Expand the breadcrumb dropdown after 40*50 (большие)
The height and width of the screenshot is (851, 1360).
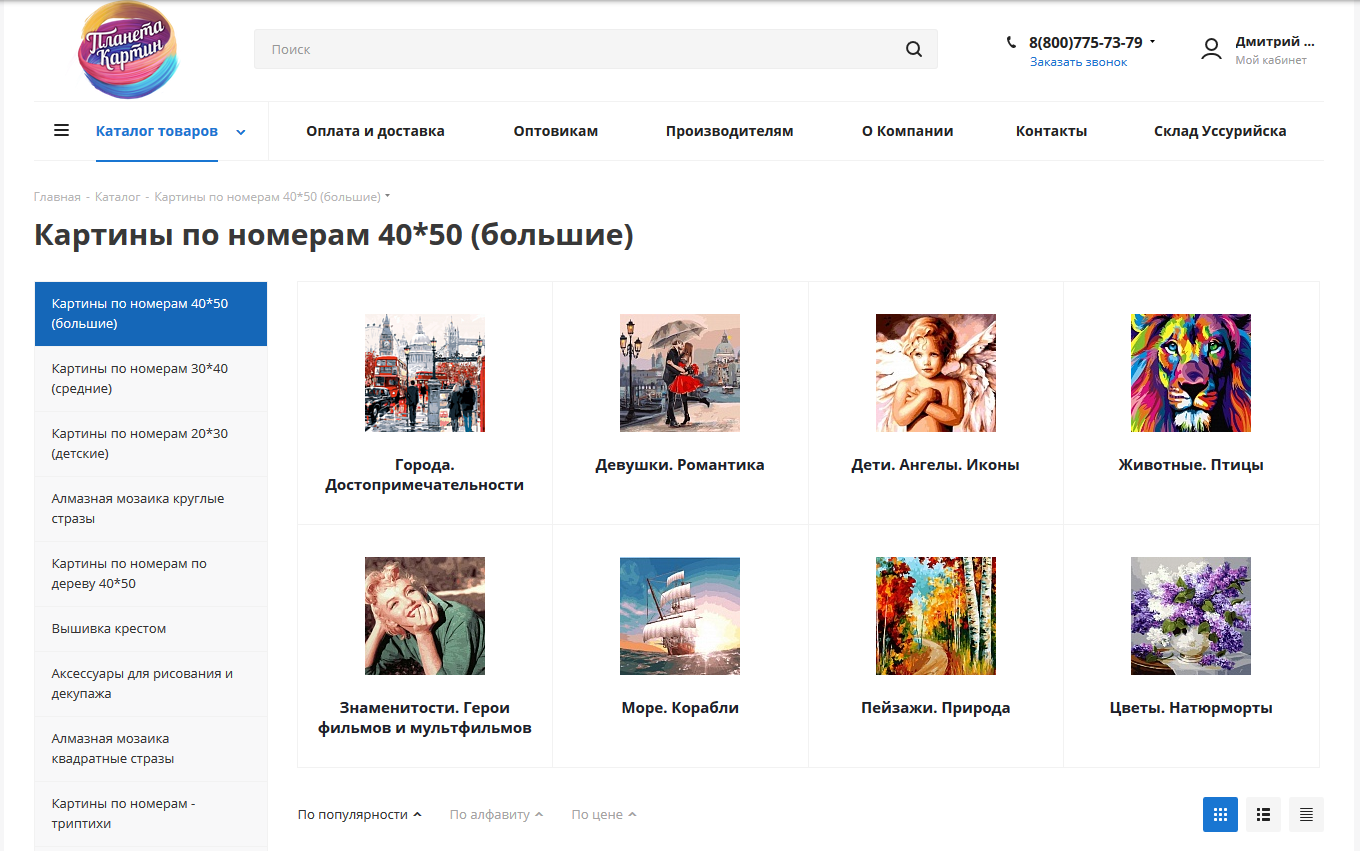[x=388, y=195]
